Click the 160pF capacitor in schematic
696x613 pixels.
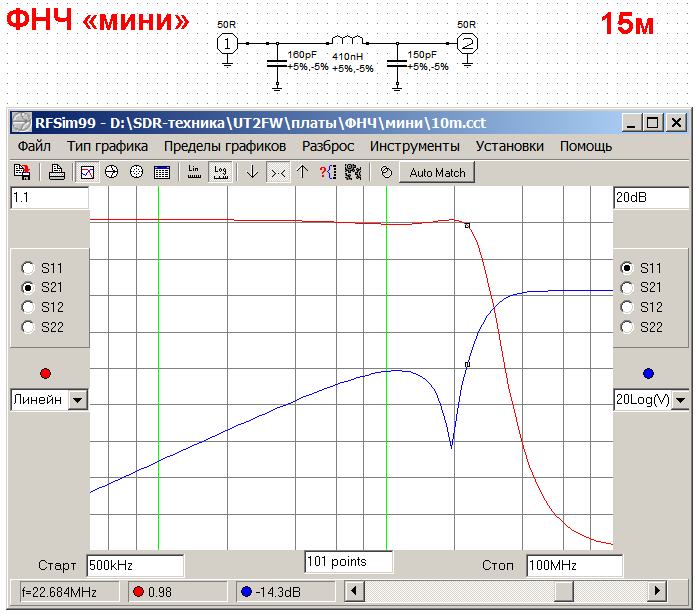277,64
